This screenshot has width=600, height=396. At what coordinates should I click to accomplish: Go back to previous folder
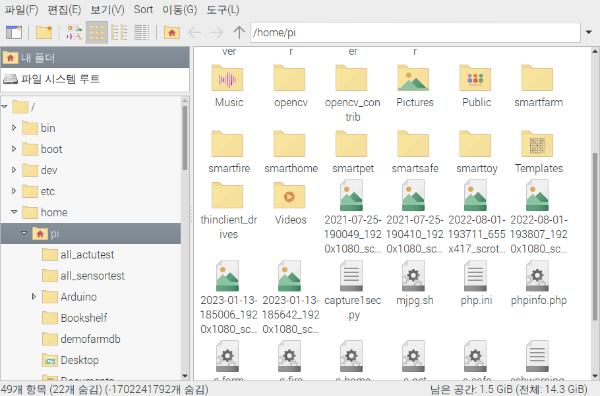tap(195, 33)
